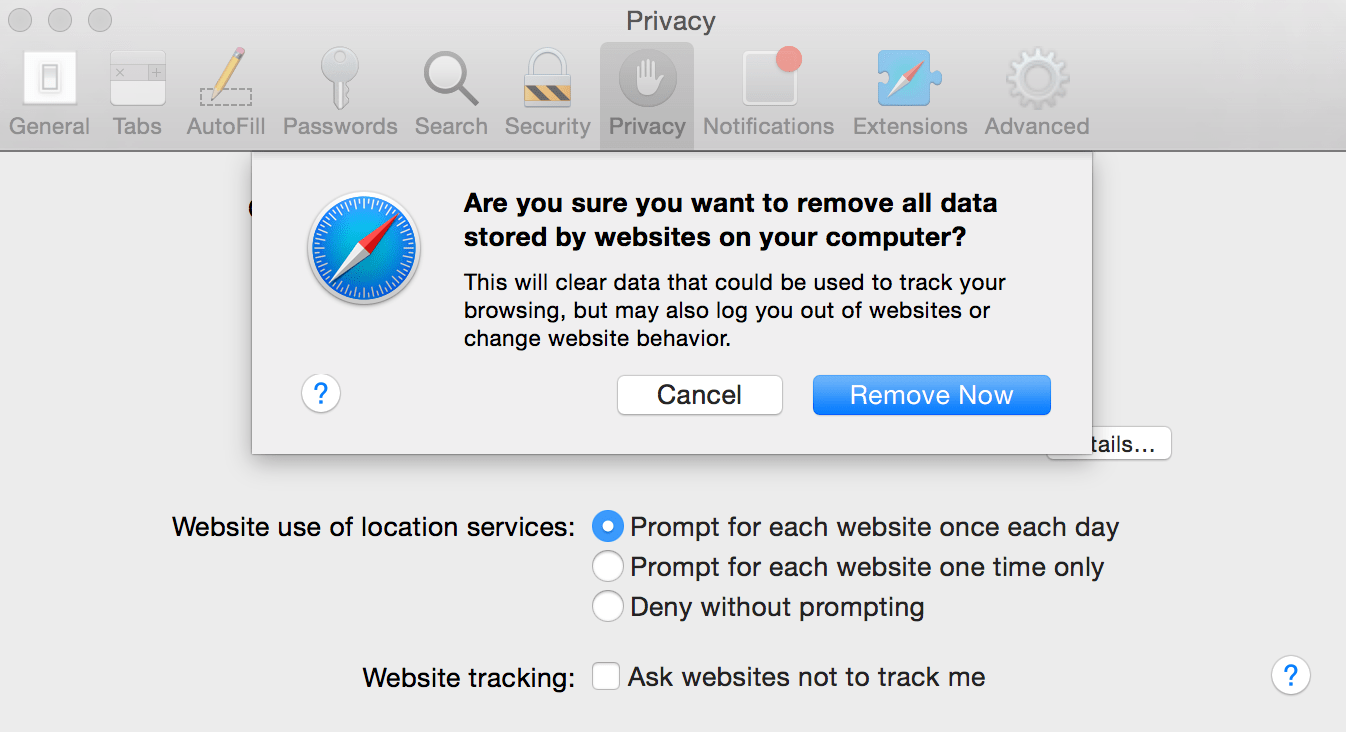1346x732 pixels.
Task: Click the Safari compass icon in the dialog
Action: [363, 249]
